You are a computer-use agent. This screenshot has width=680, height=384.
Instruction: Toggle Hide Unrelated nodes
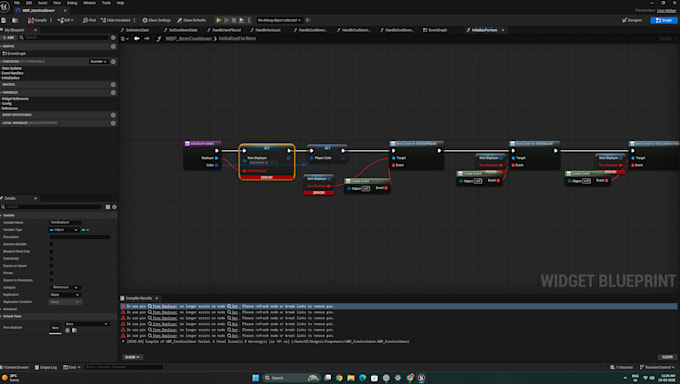point(116,20)
